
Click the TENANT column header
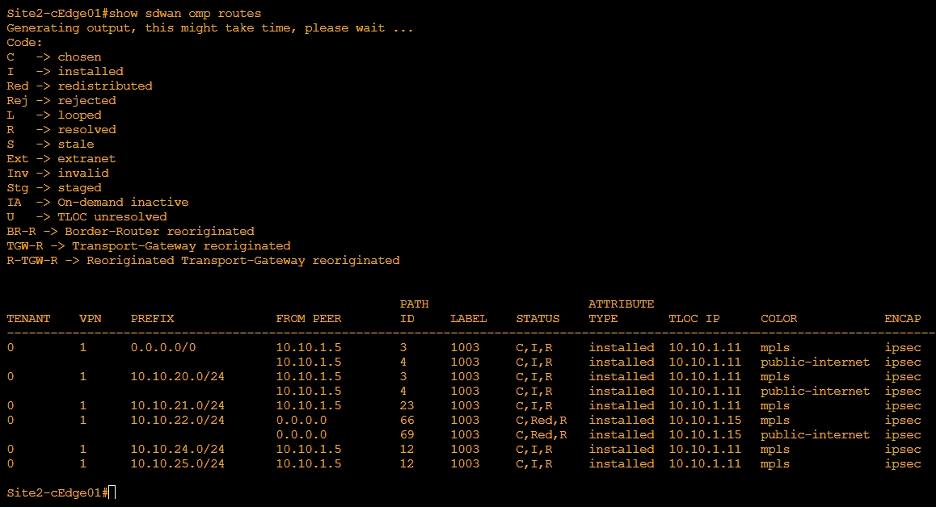click(28, 319)
